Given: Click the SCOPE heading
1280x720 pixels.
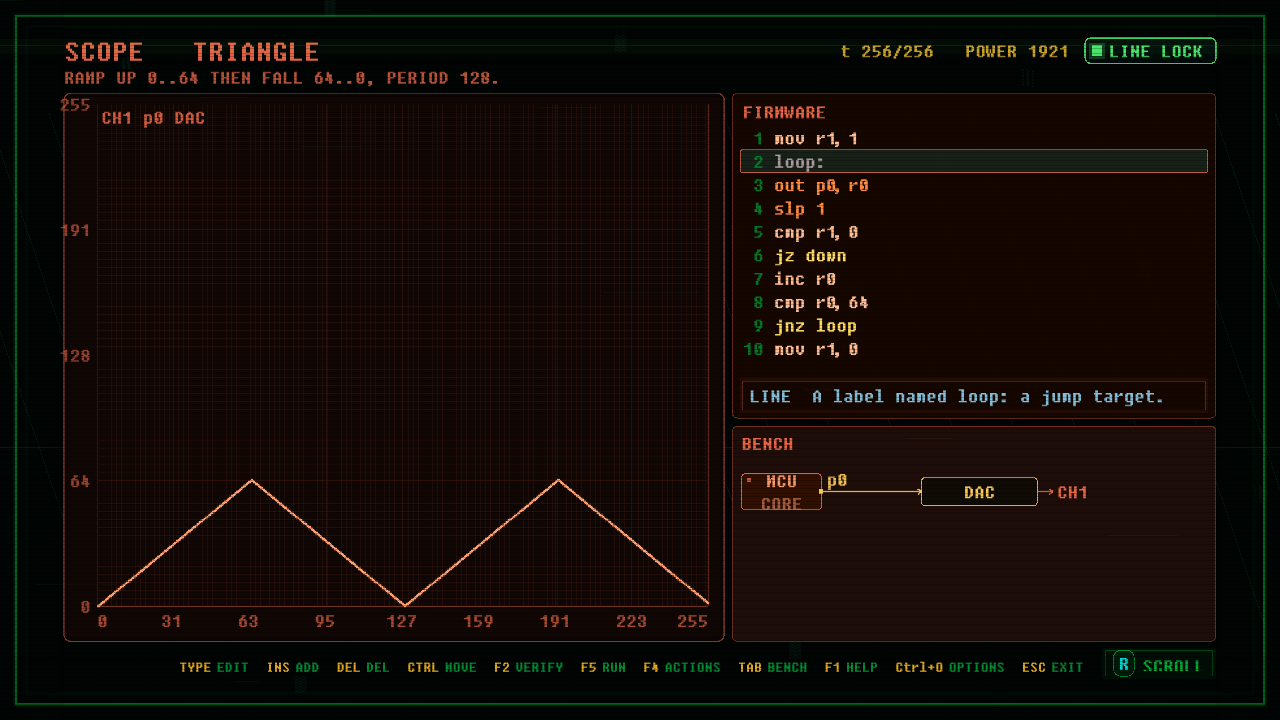Looking at the screenshot, I should point(104,52).
